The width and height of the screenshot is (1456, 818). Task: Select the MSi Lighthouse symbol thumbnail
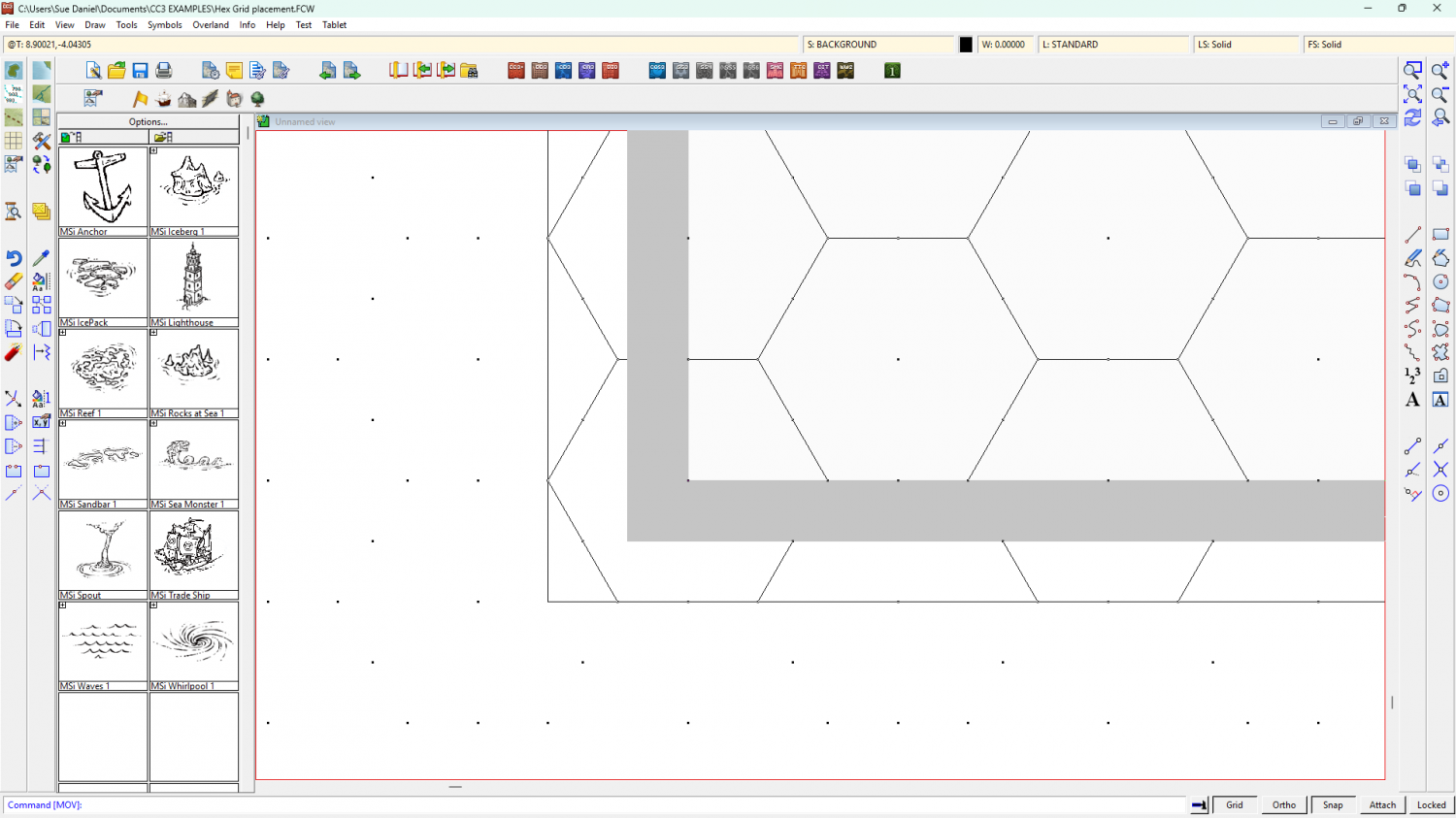click(x=194, y=278)
